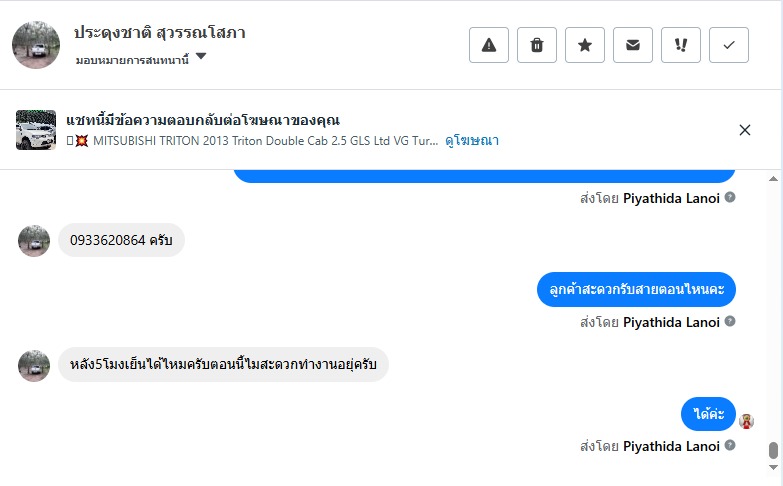Open the contact's profile picture in the header
This screenshot has width=783, height=486.
click(36, 45)
